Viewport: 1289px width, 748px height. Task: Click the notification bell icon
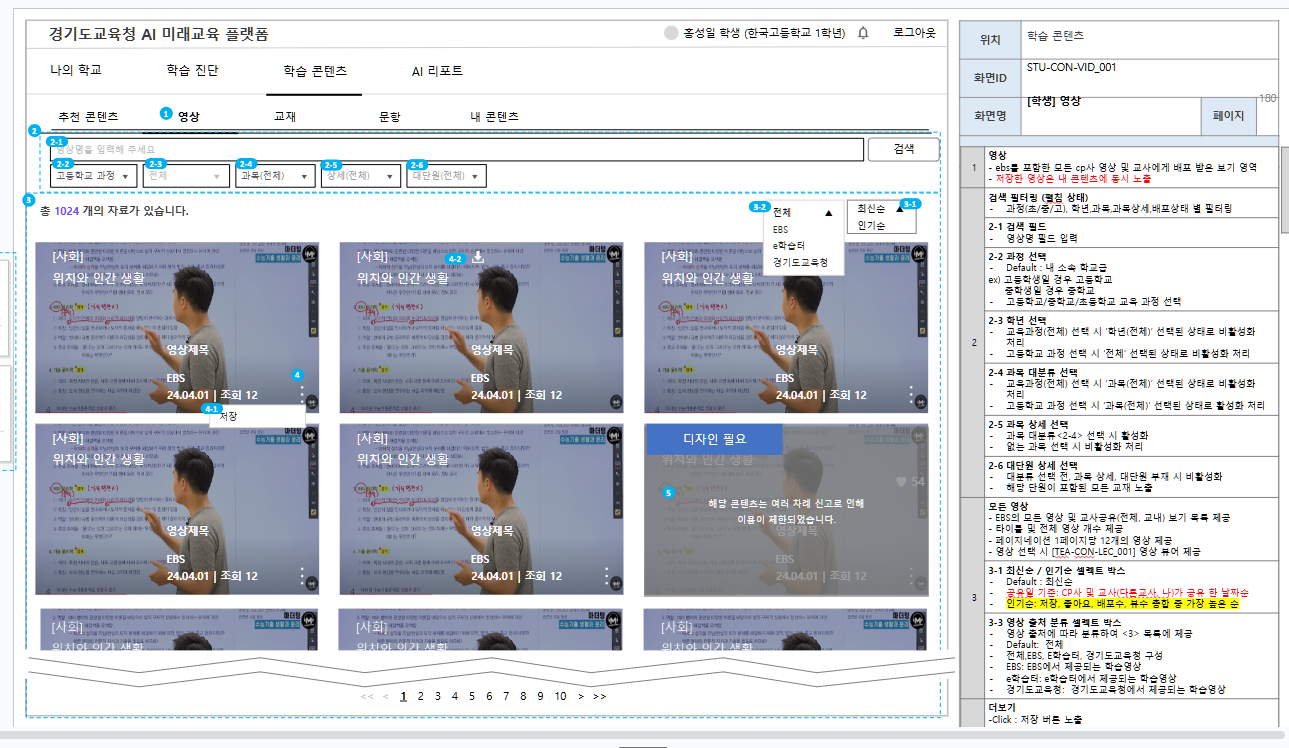coord(863,33)
